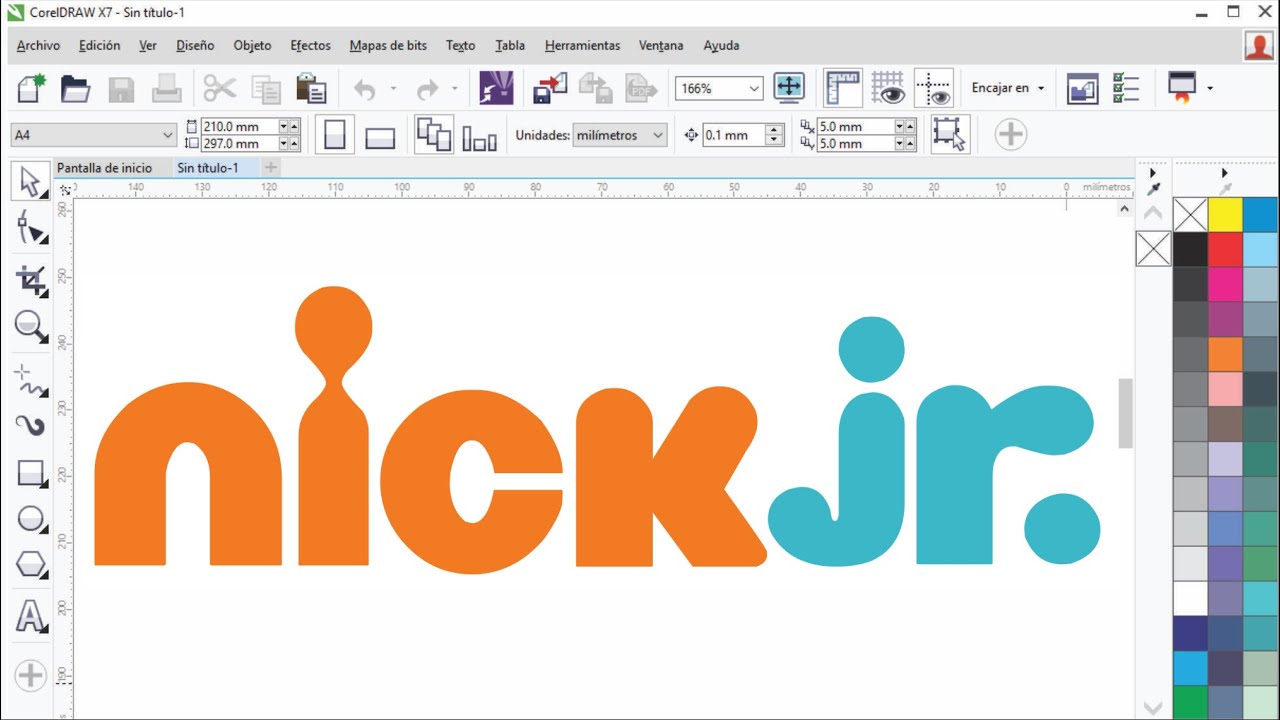Select the Rectangle tool
This screenshot has width=1280, height=720.
(x=31, y=473)
